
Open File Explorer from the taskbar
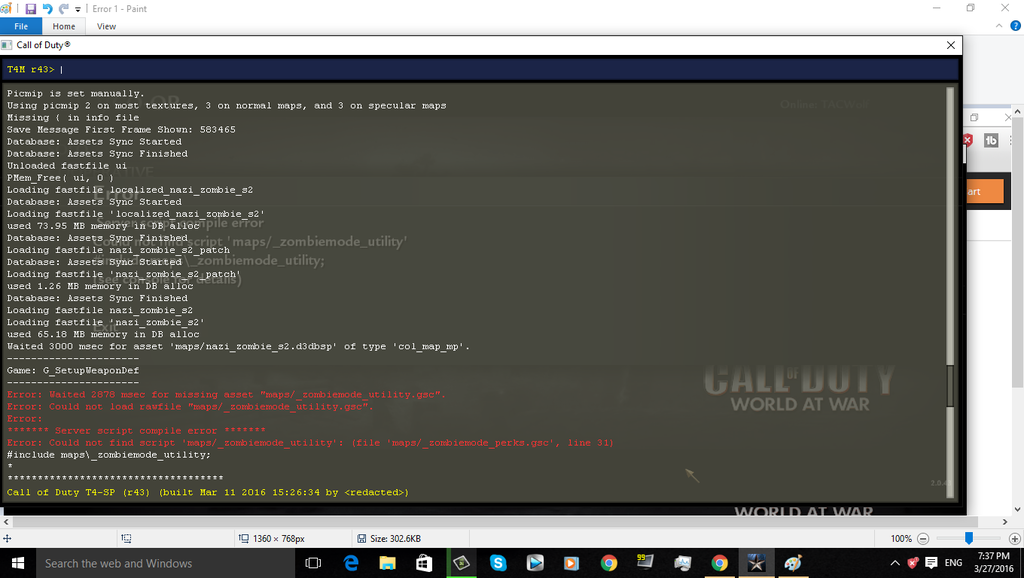click(387, 563)
